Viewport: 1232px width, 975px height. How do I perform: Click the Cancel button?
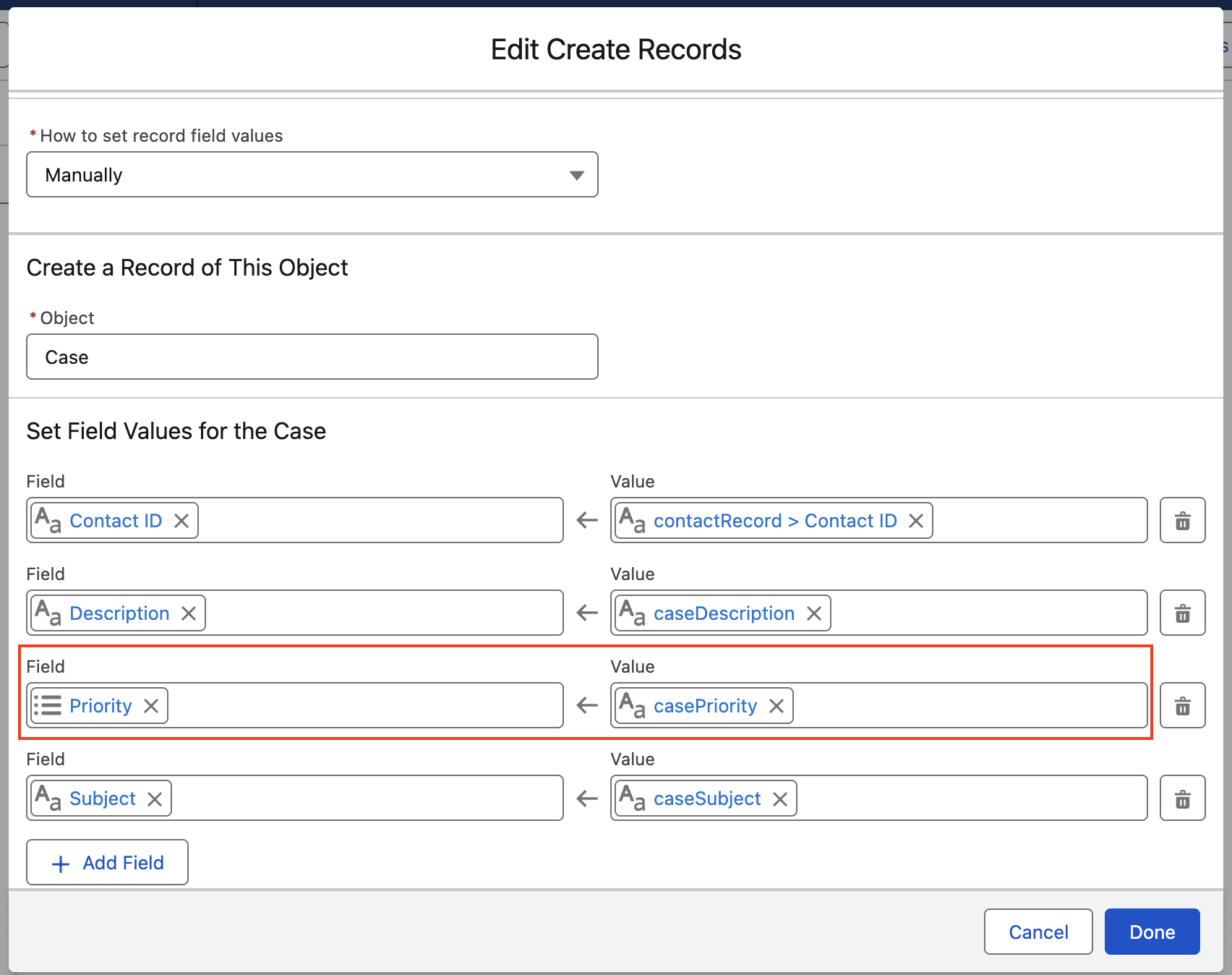coord(1038,932)
